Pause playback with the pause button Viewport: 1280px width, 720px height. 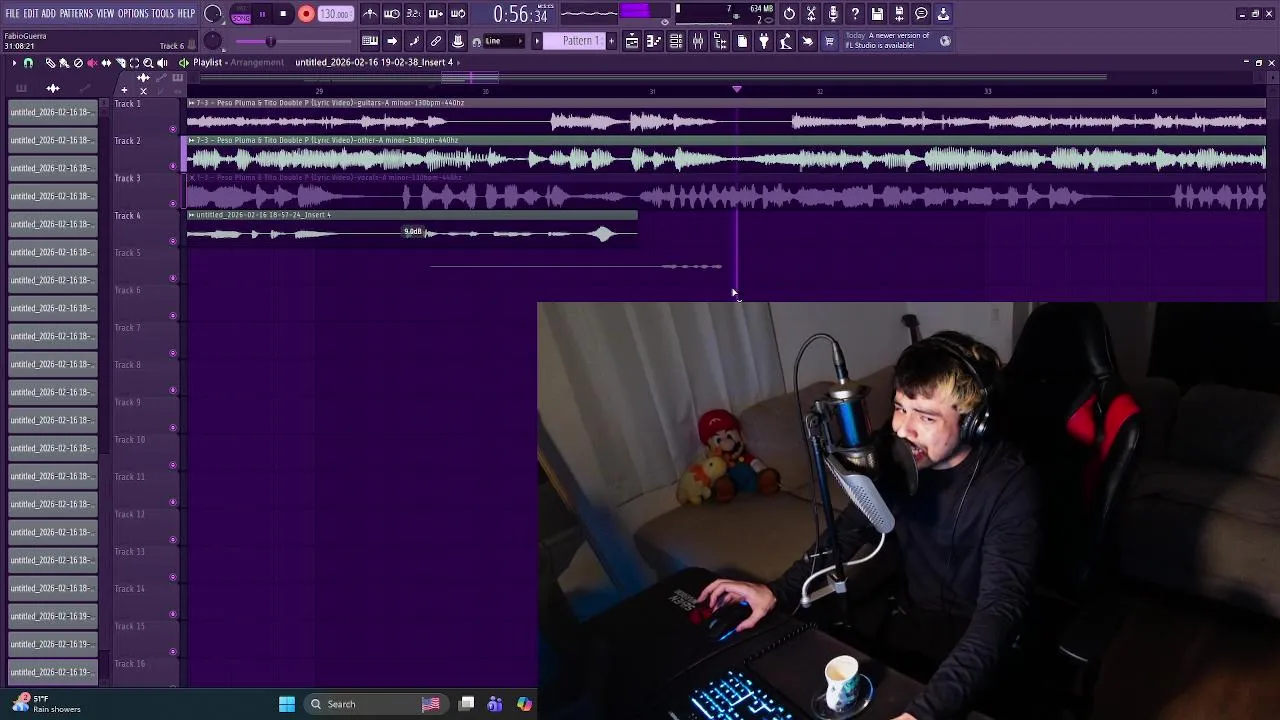coord(262,14)
